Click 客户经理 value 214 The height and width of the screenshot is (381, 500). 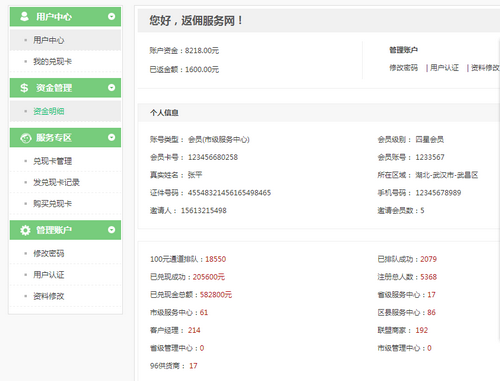pyautogui.click(x=194, y=330)
